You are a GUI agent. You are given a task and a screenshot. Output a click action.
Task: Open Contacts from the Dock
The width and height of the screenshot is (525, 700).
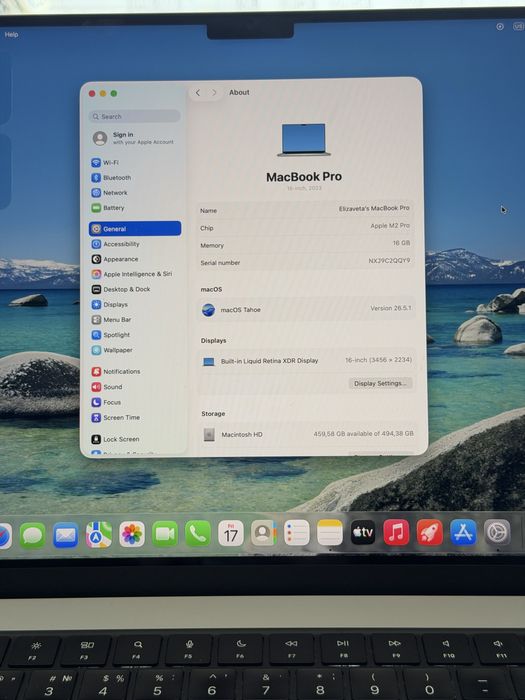[x=264, y=533]
